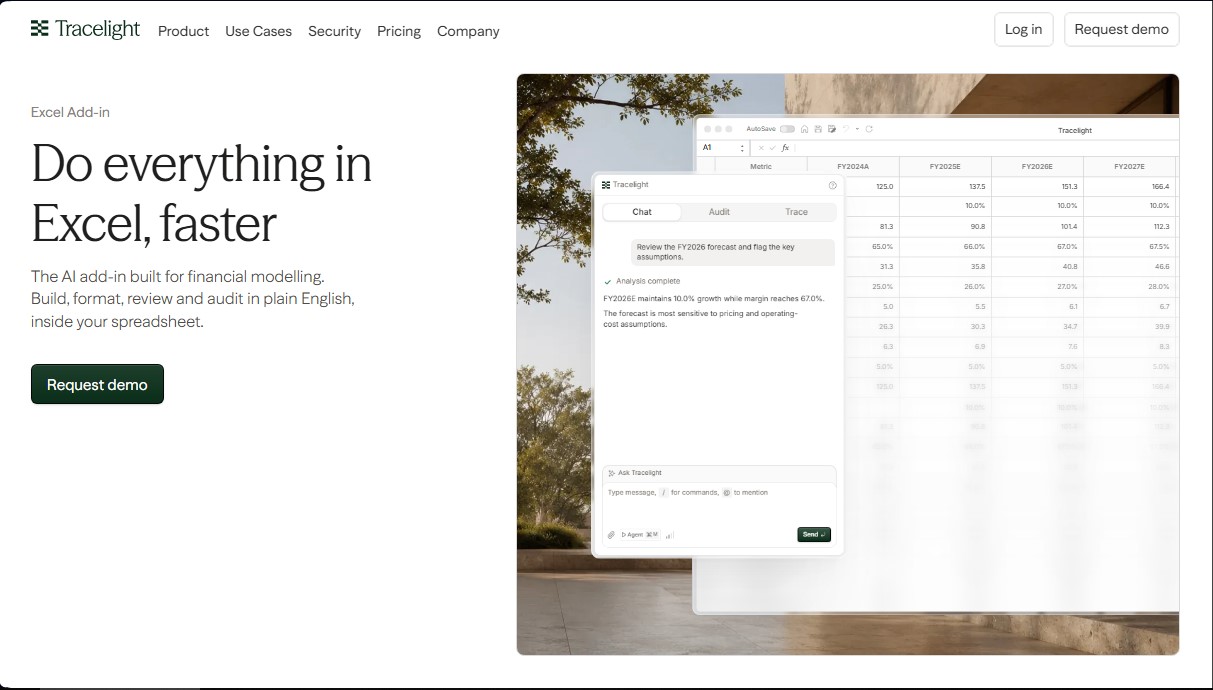The image size is (1213, 690).
Task: Click the help icon in Tracelight panel
Action: coord(833,185)
